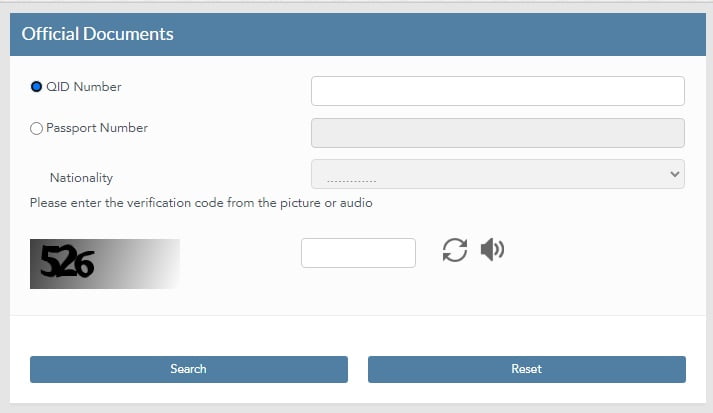The height and width of the screenshot is (413, 713).
Task: Click the verification code entry box
Action: click(x=358, y=253)
